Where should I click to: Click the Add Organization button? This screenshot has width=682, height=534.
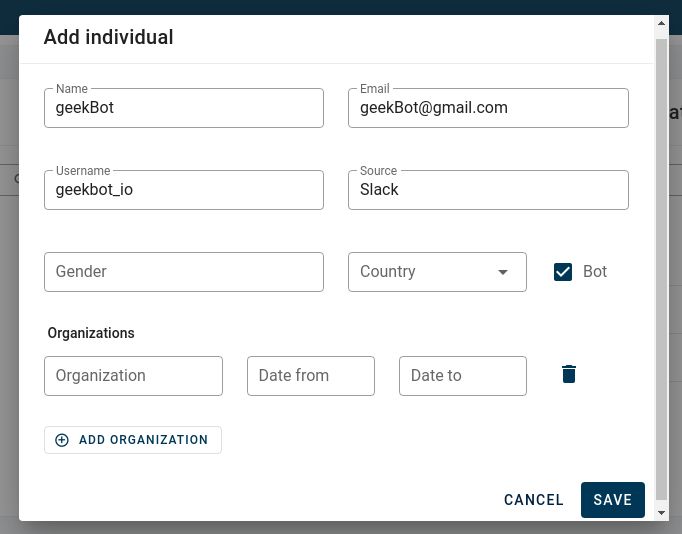[133, 440]
